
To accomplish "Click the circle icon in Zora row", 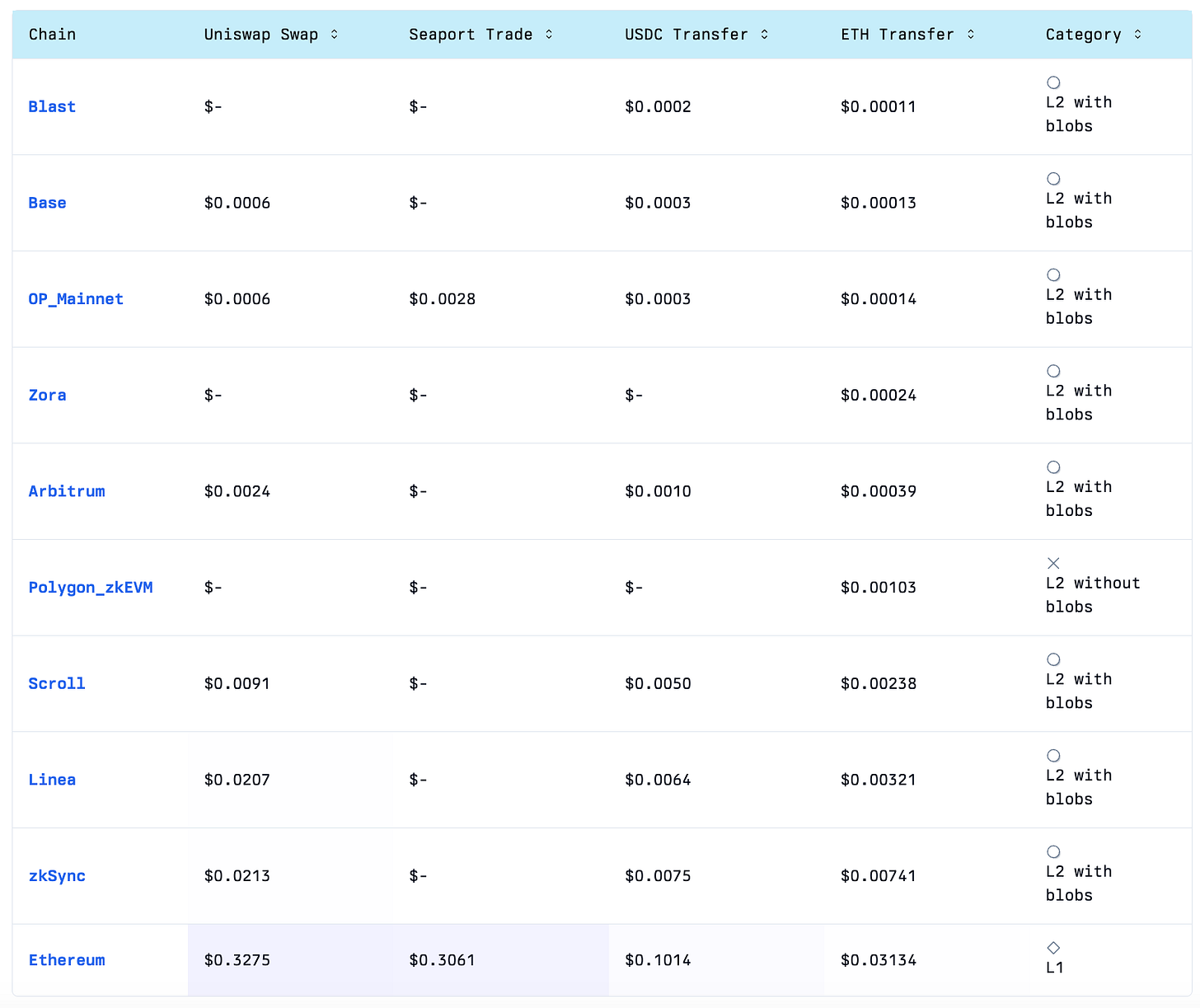I will [1053, 371].
